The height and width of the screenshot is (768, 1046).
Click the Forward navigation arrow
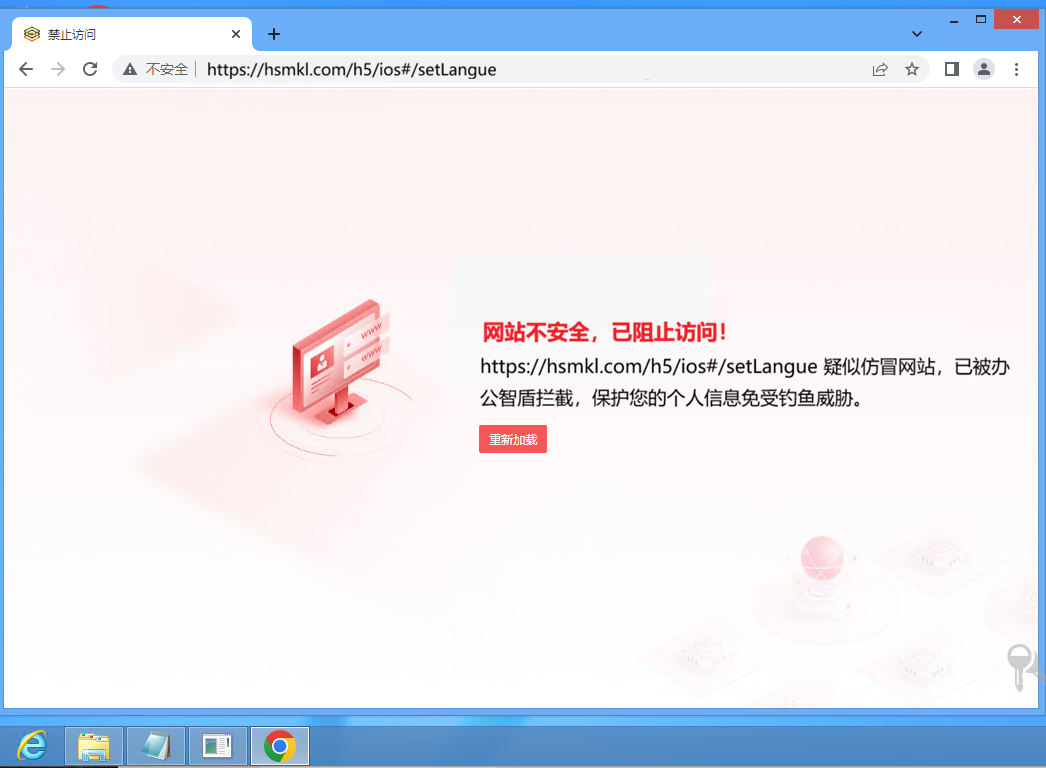[x=58, y=69]
